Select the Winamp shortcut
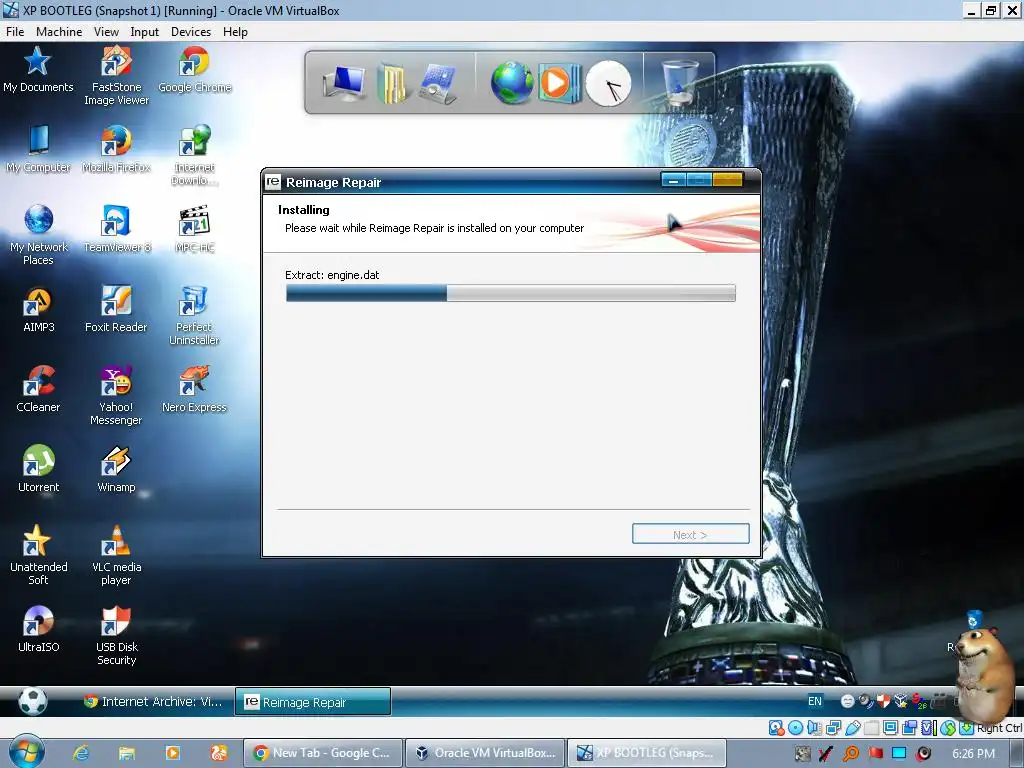Screen dimensions: 1024x768 (x=116, y=469)
